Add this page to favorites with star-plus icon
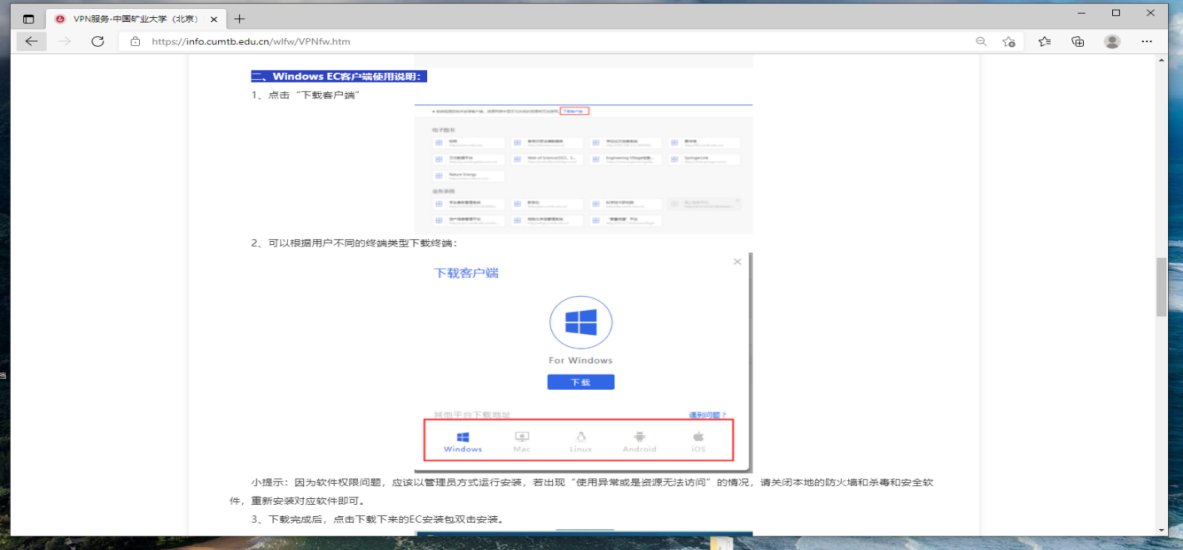The width and height of the screenshot is (1183, 550). pyautogui.click(x=1009, y=42)
